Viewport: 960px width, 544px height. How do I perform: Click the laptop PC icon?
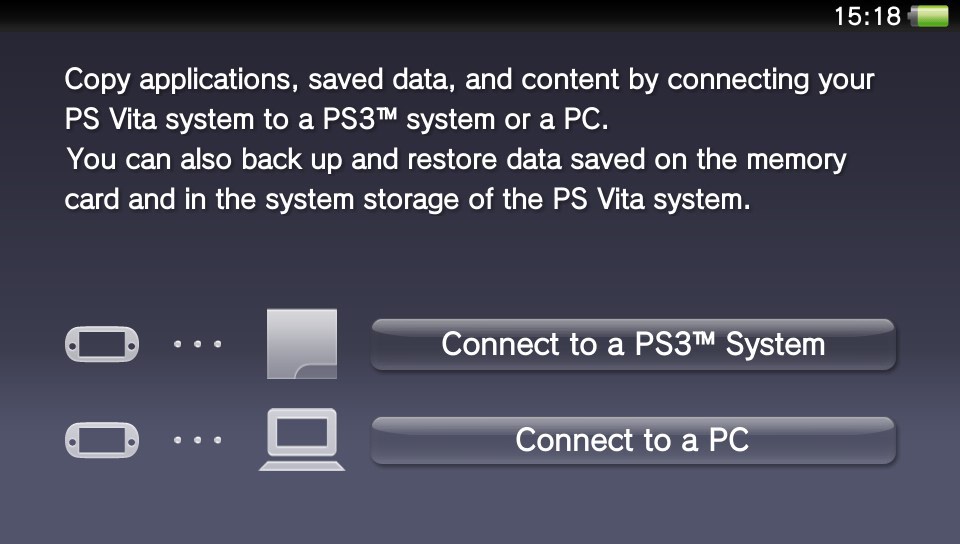302,440
